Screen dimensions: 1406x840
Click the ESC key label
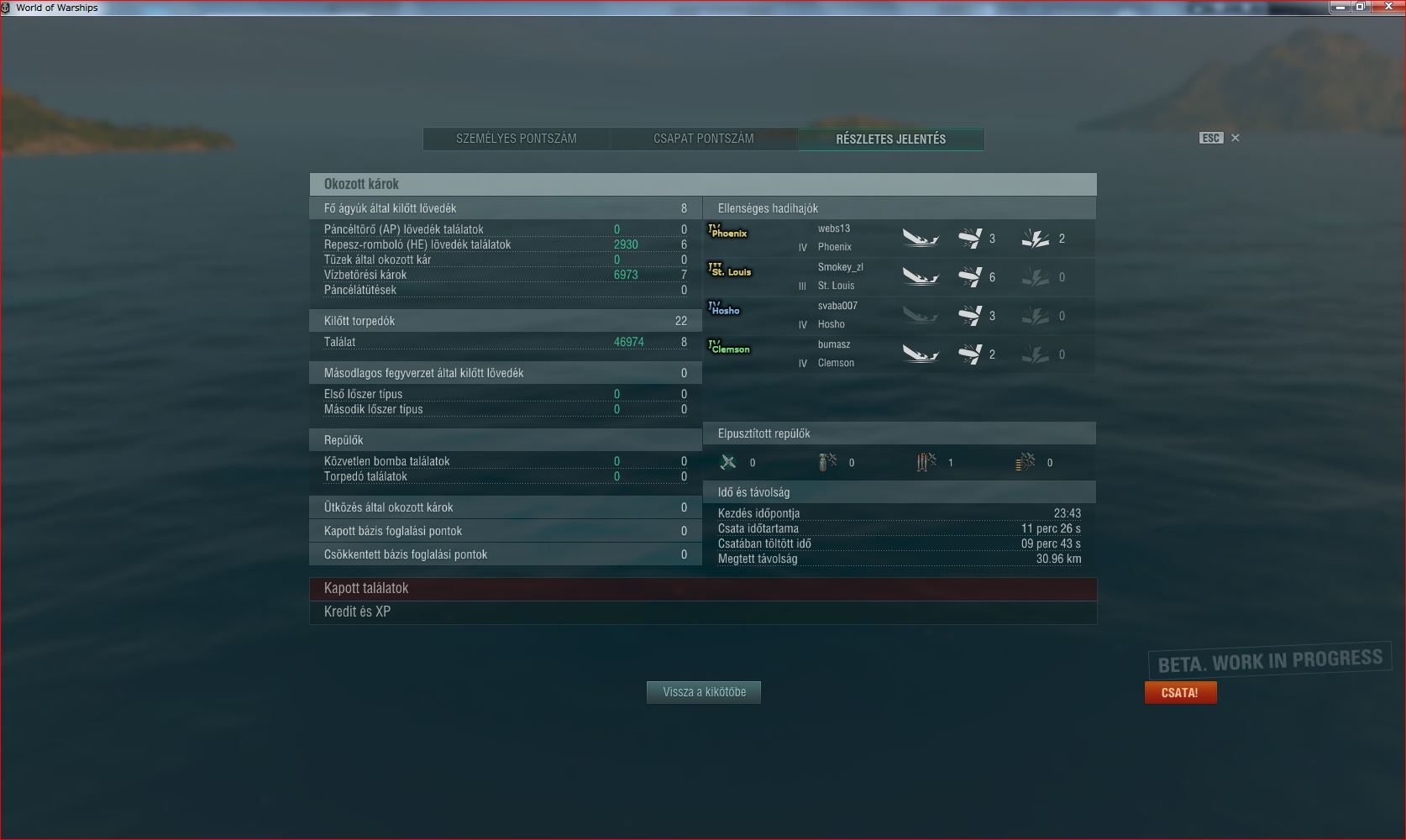[1210, 138]
